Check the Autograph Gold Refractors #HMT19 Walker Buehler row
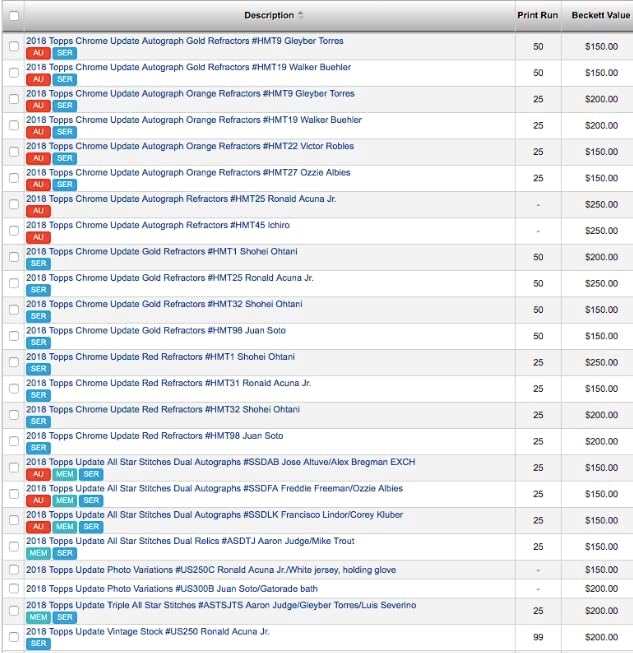The image size is (633, 653). tap(14, 72)
